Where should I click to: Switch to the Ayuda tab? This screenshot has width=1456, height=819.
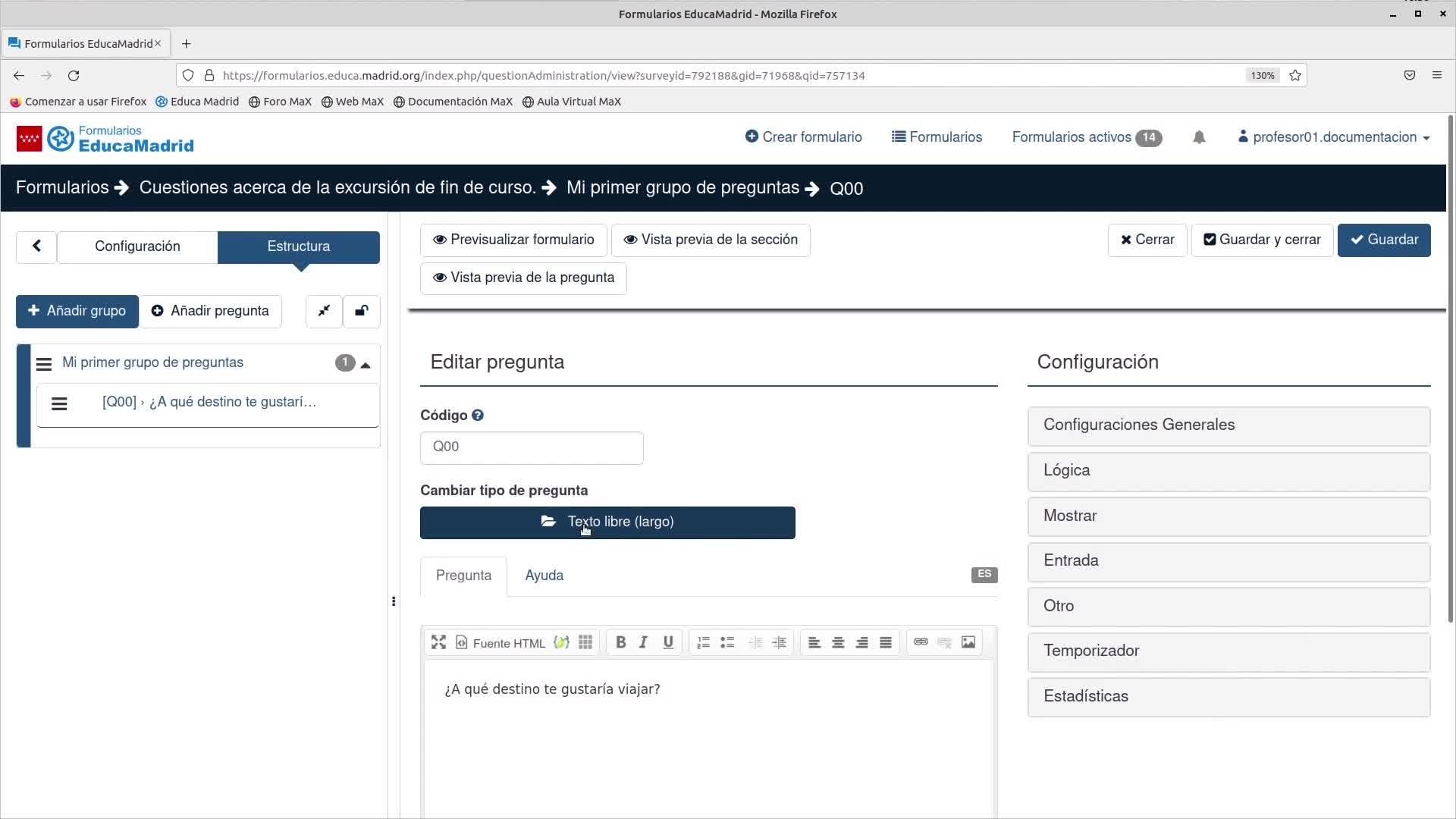click(544, 576)
